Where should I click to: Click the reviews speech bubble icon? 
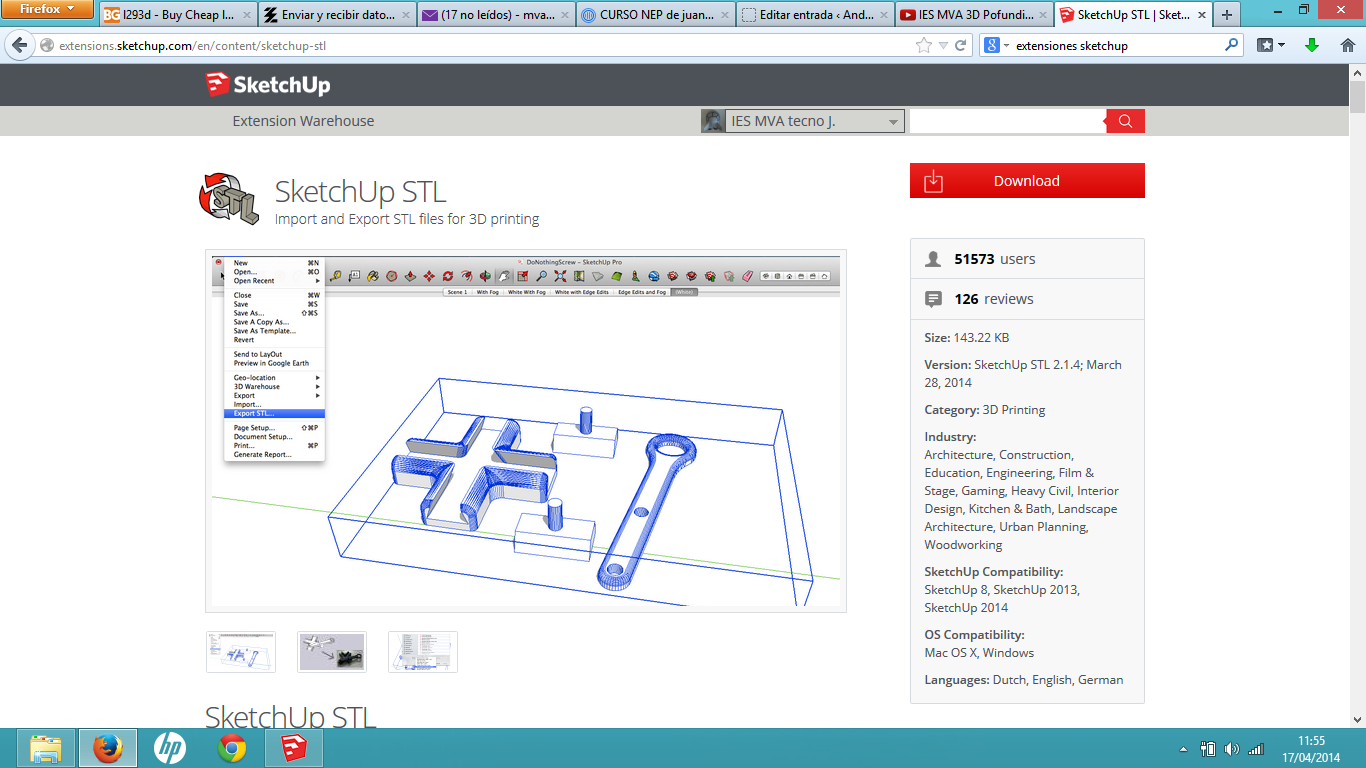pyautogui.click(x=933, y=299)
